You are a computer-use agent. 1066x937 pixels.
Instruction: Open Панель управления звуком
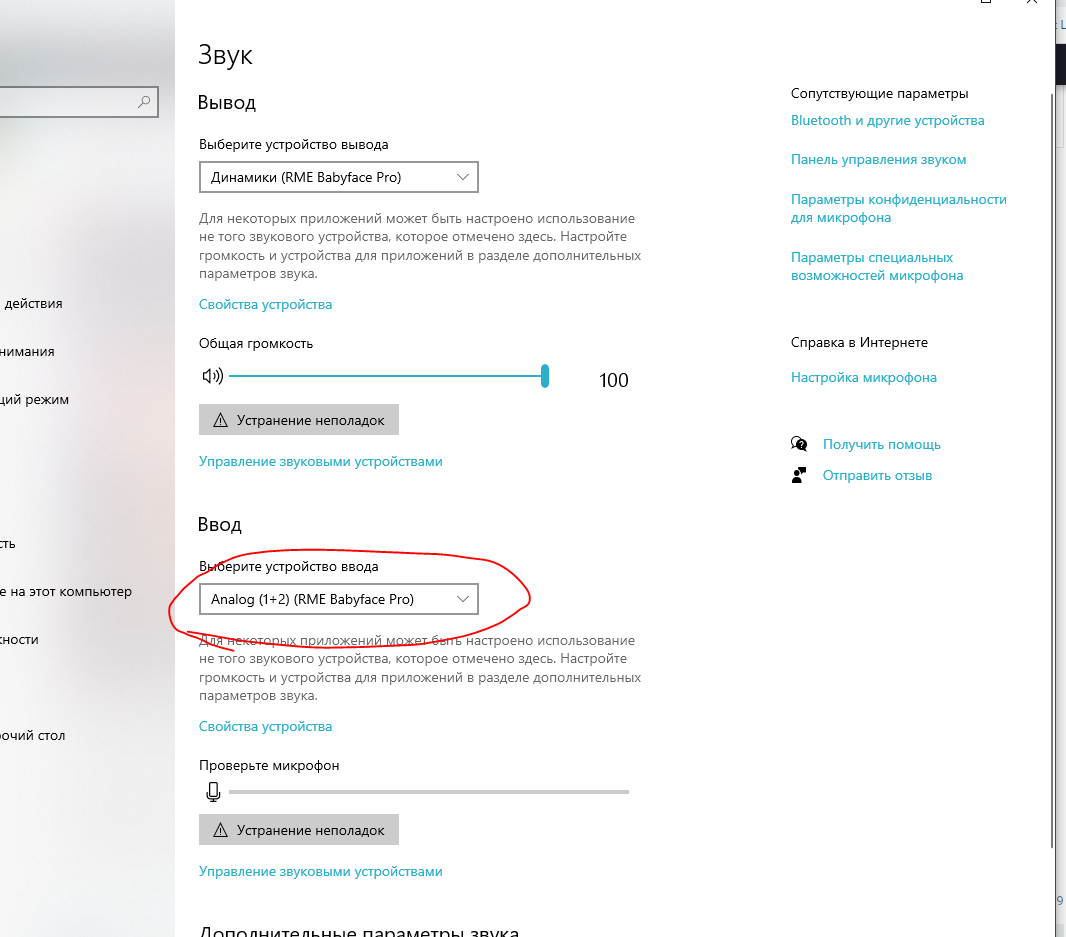pyautogui.click(x=878, y=160)
